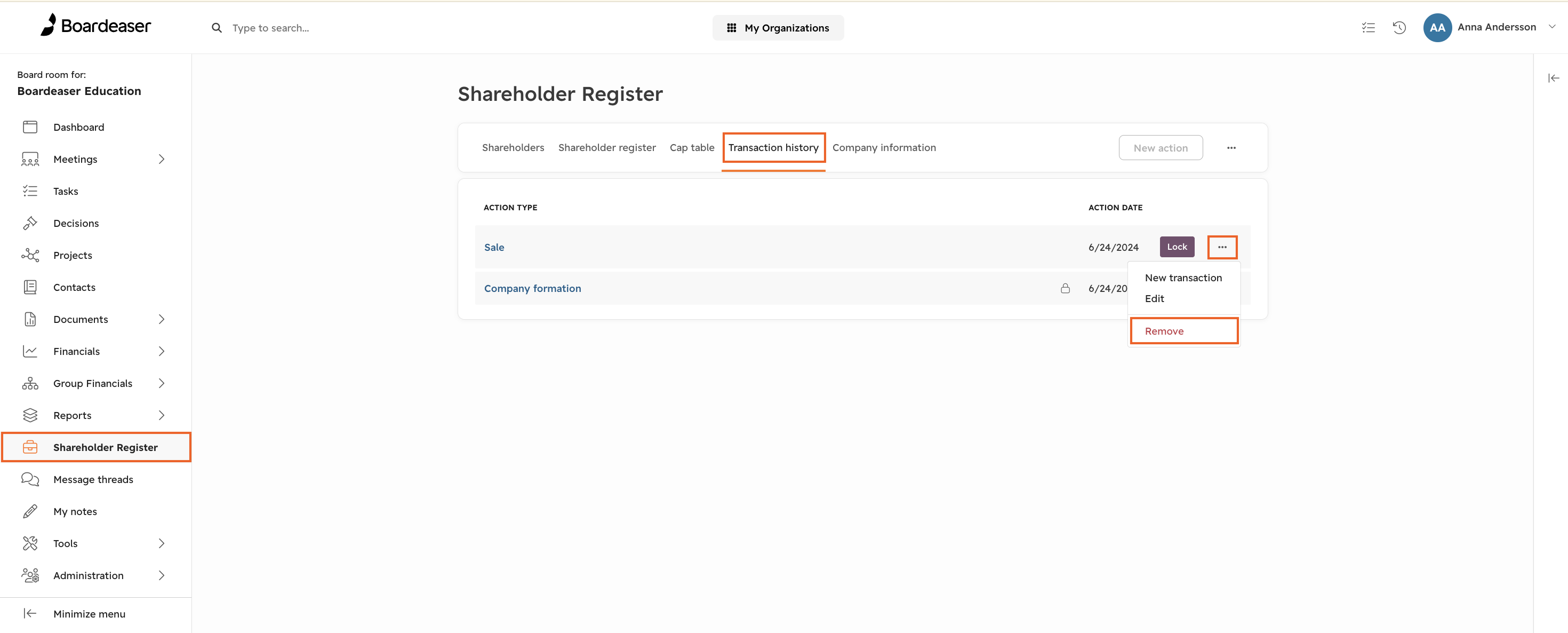Open the Company formation transaction link

532,288
